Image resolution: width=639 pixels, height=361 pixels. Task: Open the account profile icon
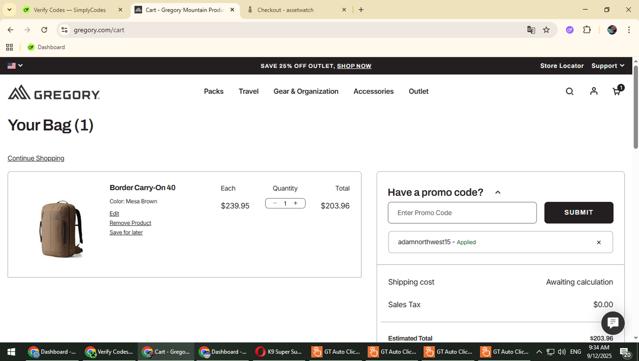(x=594, y=91)
